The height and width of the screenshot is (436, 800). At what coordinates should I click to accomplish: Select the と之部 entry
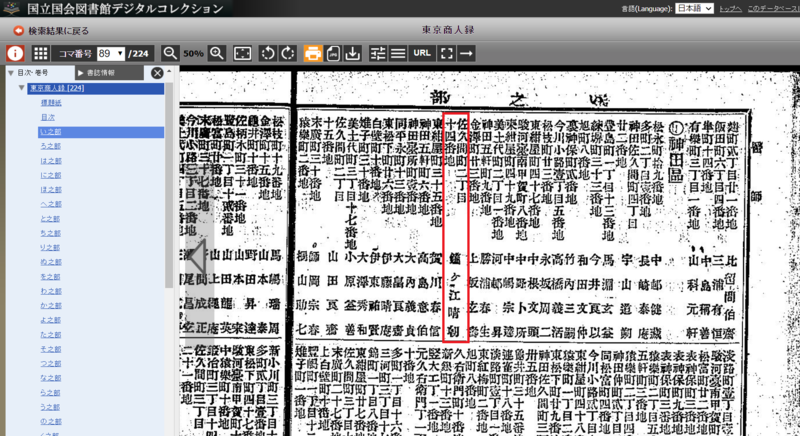pyautogui.click(x=51, y=218)
